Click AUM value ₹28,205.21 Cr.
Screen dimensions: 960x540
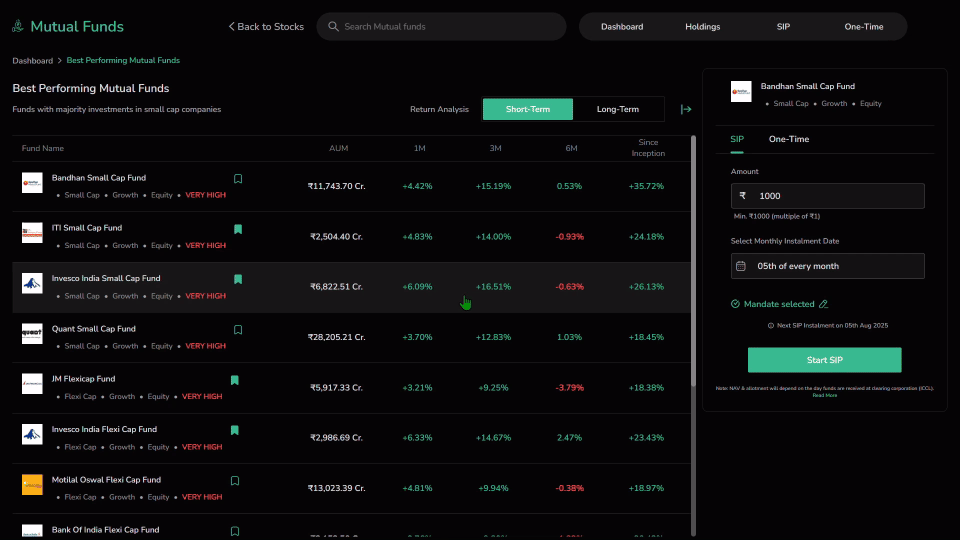pyautogui.click(x=337, y=337)
